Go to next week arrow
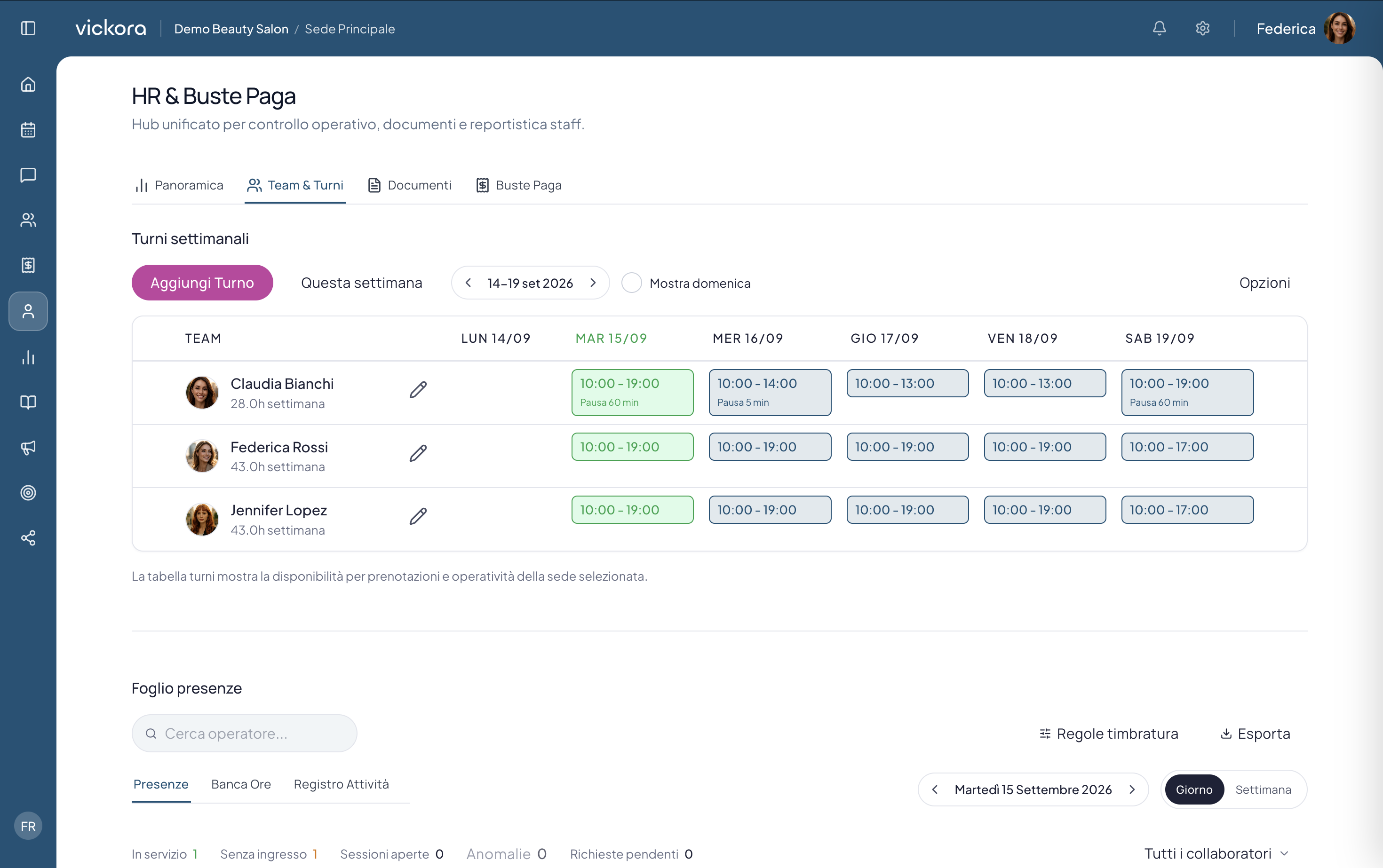Image resolution: width=1383 pixels, height=868 pixels. click(x=593, y=283)
